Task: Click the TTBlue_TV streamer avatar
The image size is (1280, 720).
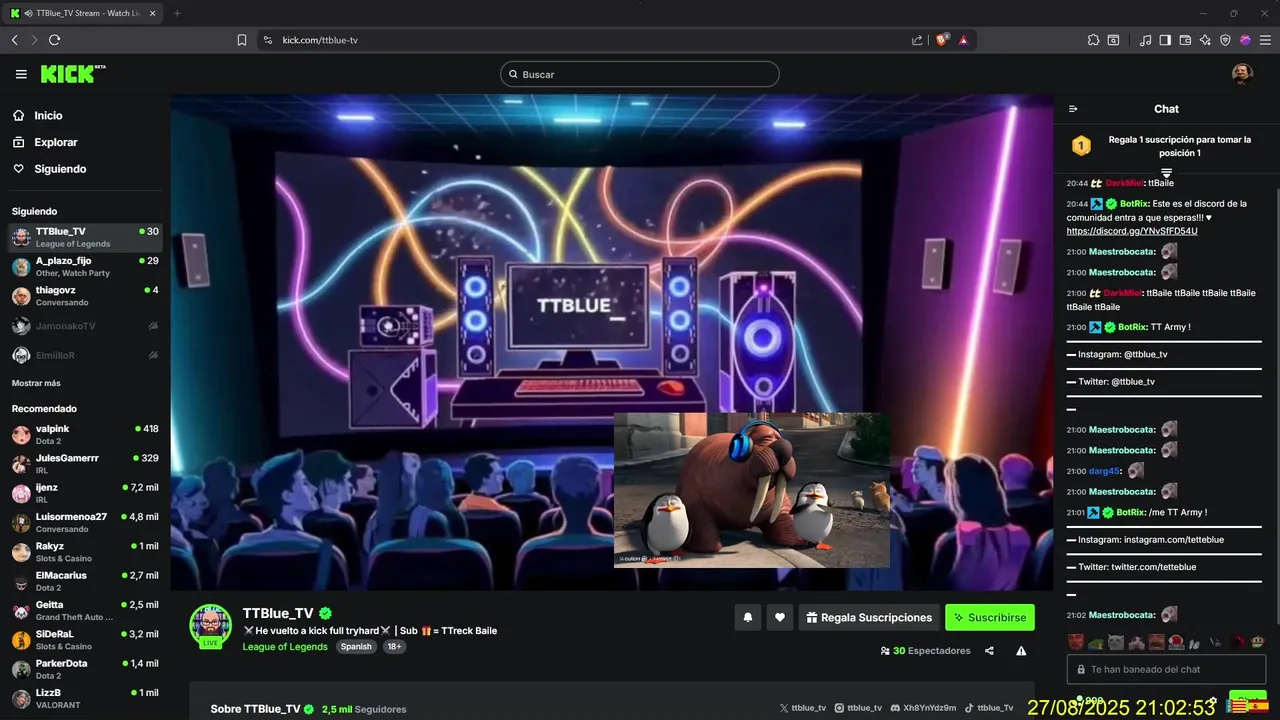Action: [210, 625]
